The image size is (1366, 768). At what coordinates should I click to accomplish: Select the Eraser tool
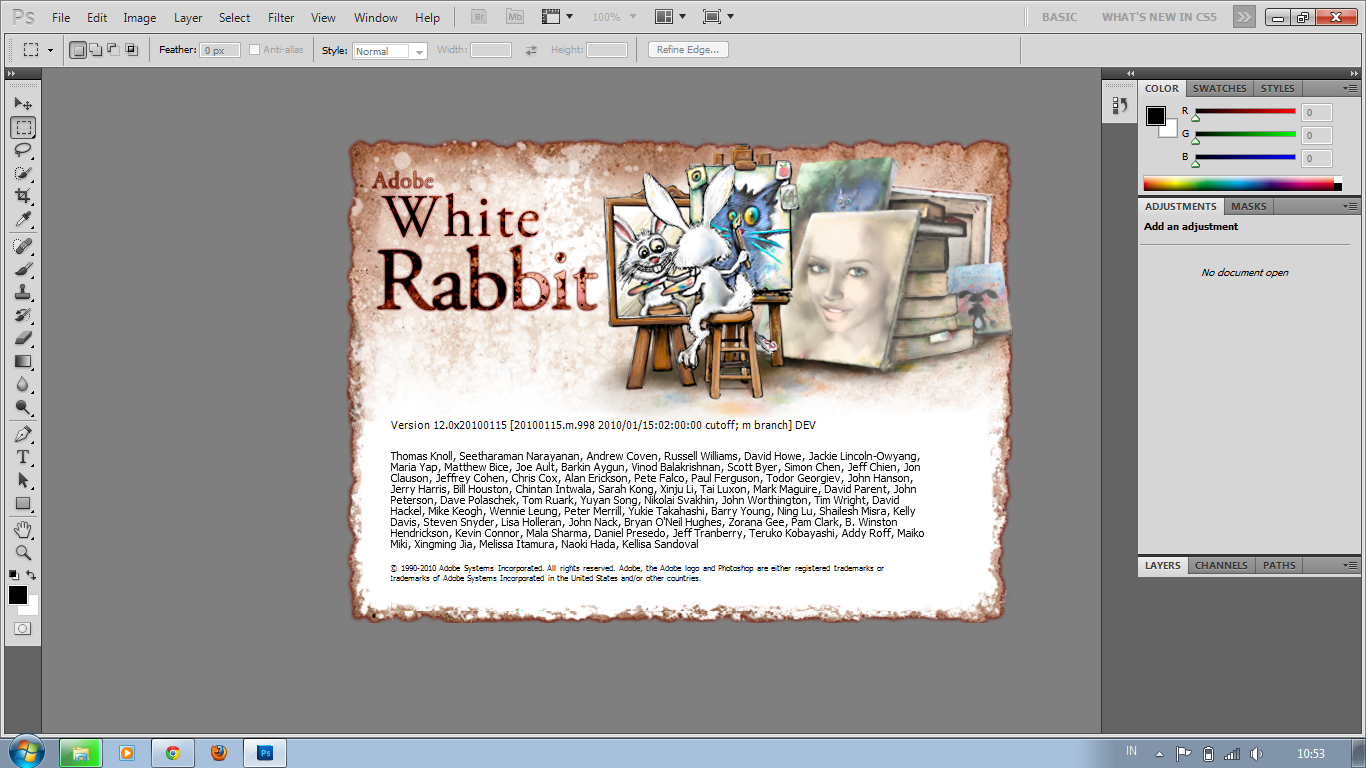point(23,338)
